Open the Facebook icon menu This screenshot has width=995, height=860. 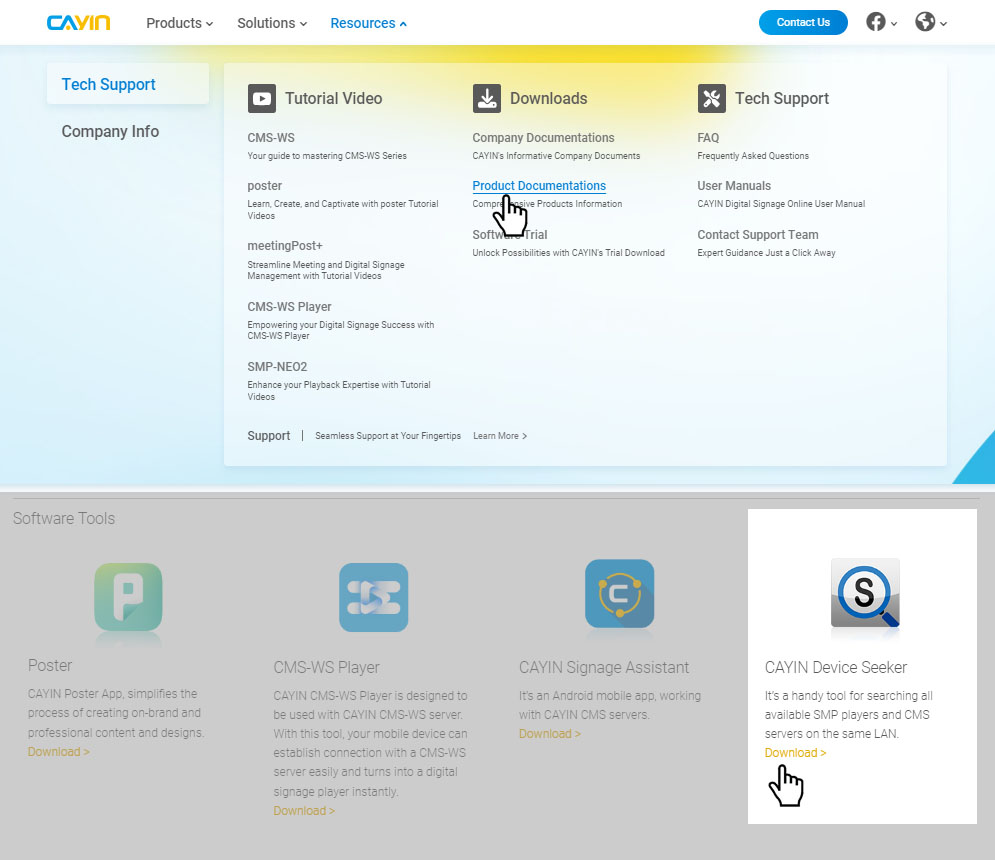[x=876, y=22]
